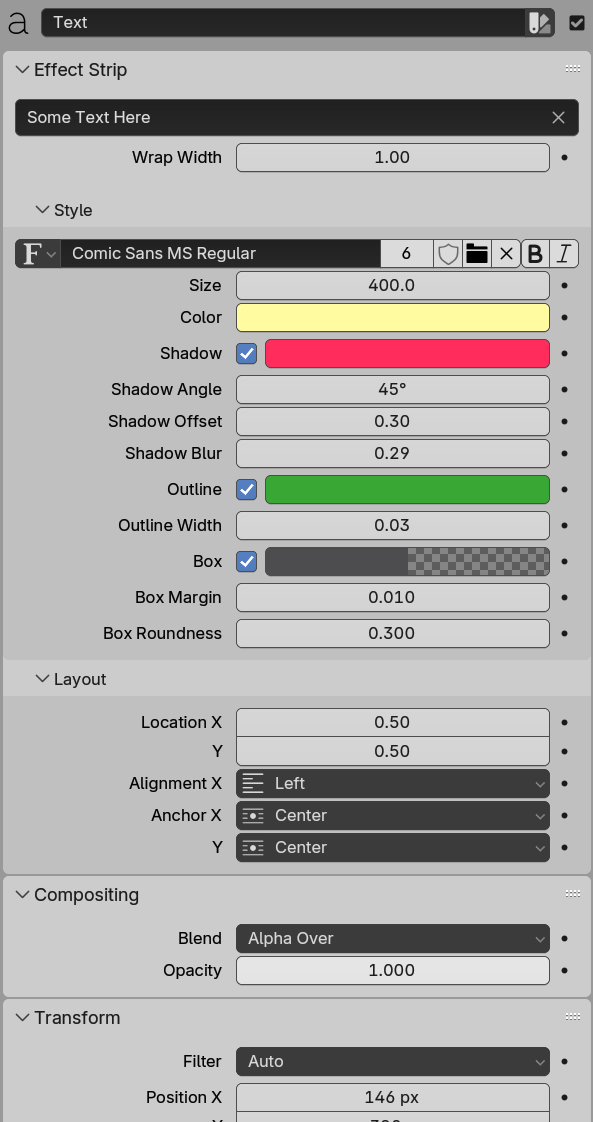Image resolution: width=593 pixels, height=1122 pixels.
Task: Disable the Shadow checkbox
Action: click(x=247, y=353)
